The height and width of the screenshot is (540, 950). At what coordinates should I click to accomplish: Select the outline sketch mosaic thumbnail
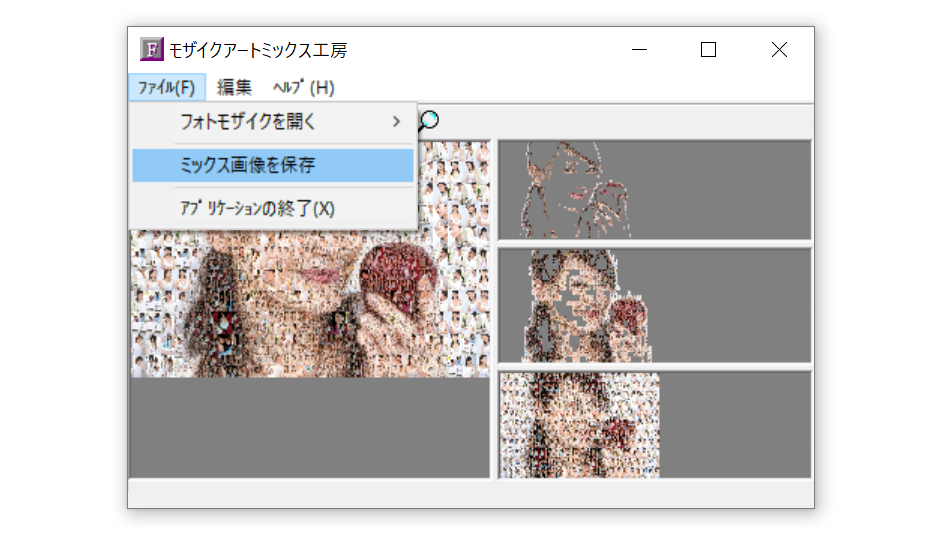pos(654,190)
